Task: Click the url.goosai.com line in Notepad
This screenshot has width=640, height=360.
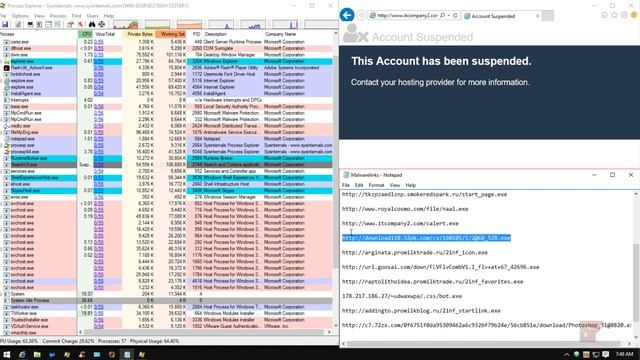Action: click(440, 267)
